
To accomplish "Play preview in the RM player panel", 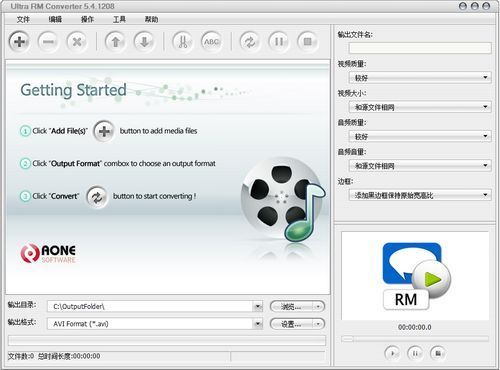I will 392,353.
